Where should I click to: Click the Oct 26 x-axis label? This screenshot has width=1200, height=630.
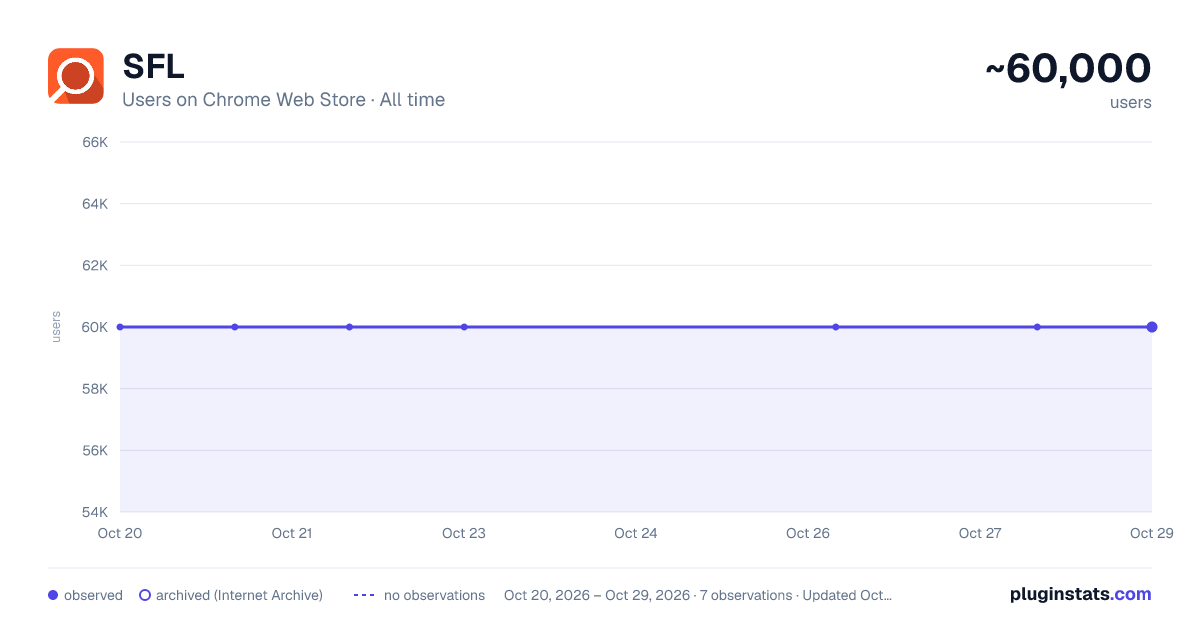coord(808,533)
